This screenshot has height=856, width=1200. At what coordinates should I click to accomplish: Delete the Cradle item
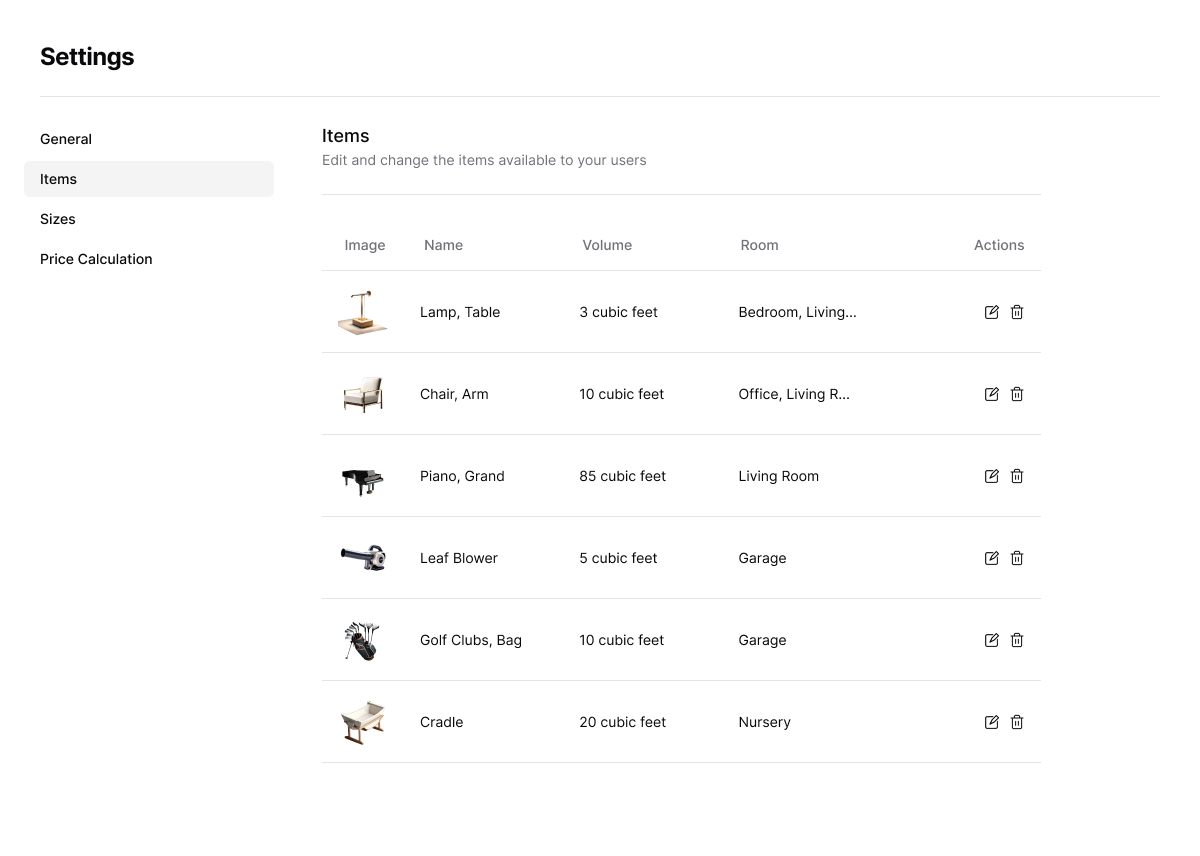(1017, 722)
